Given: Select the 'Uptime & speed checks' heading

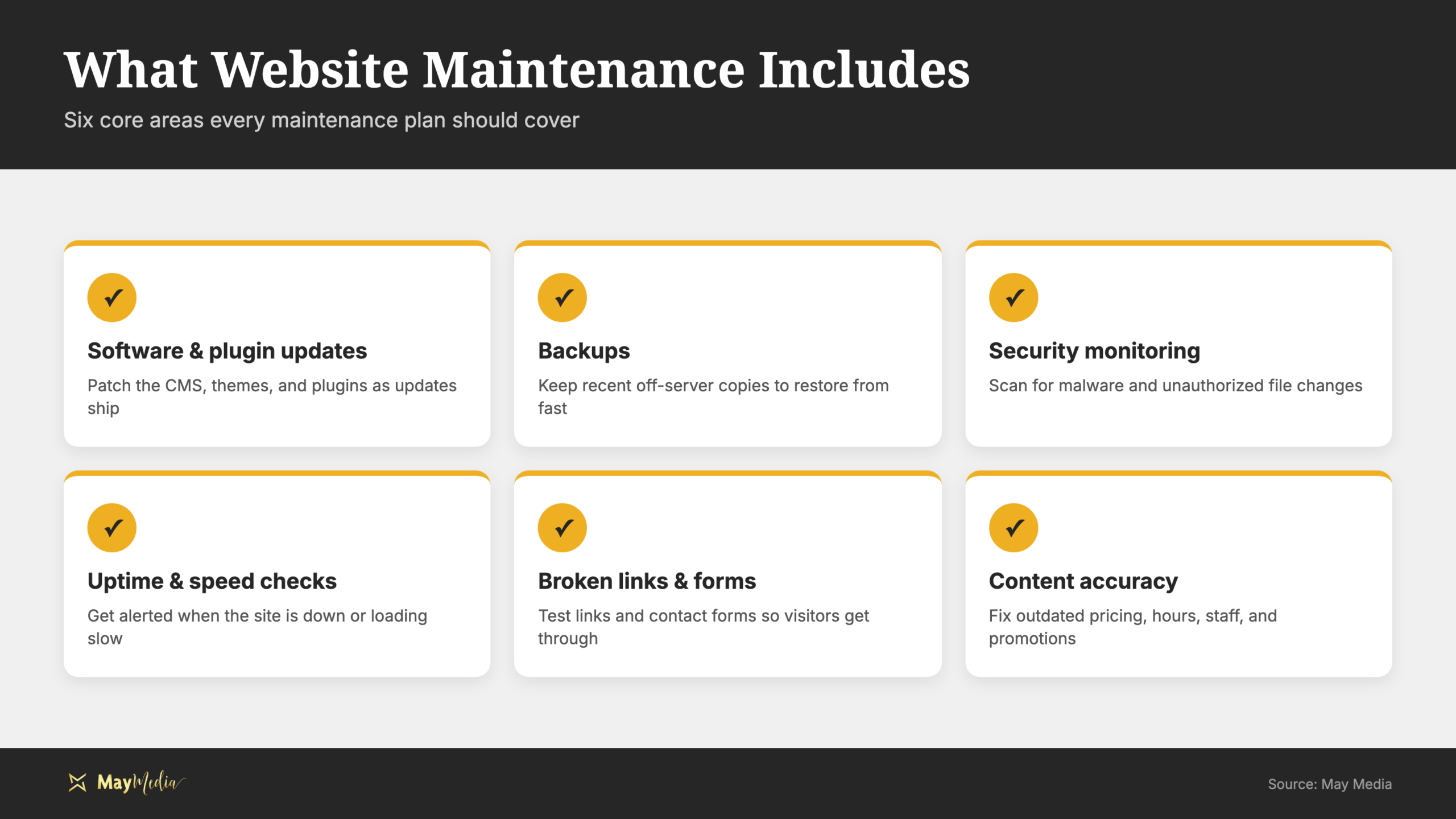Looking at the screenshot, I should 212,581.
